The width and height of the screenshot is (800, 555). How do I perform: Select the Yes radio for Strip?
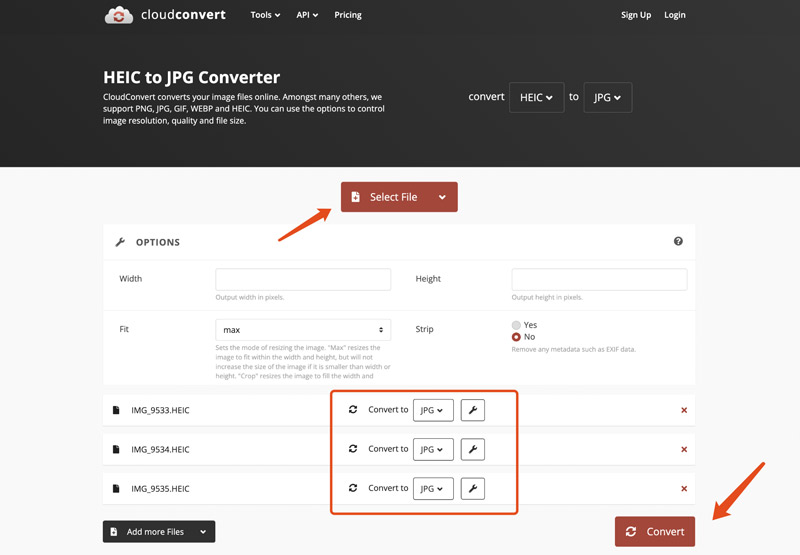(516, 325)
